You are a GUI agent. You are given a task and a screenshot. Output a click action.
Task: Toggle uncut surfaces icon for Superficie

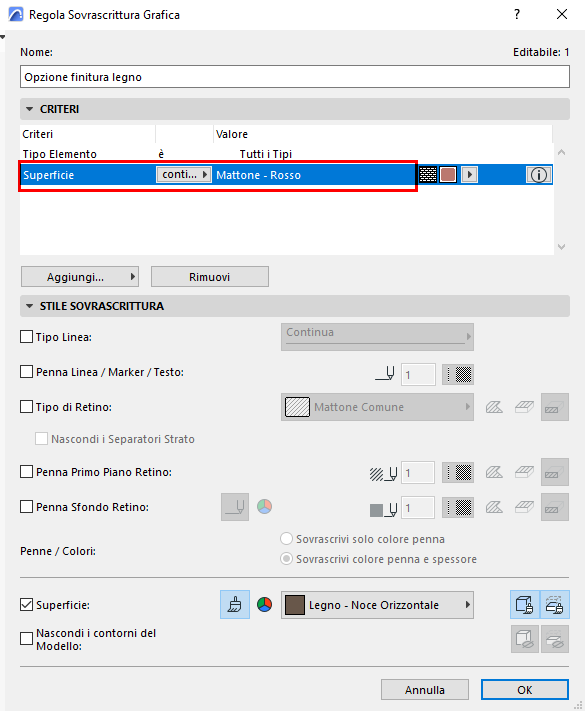[x=525, y=604]
